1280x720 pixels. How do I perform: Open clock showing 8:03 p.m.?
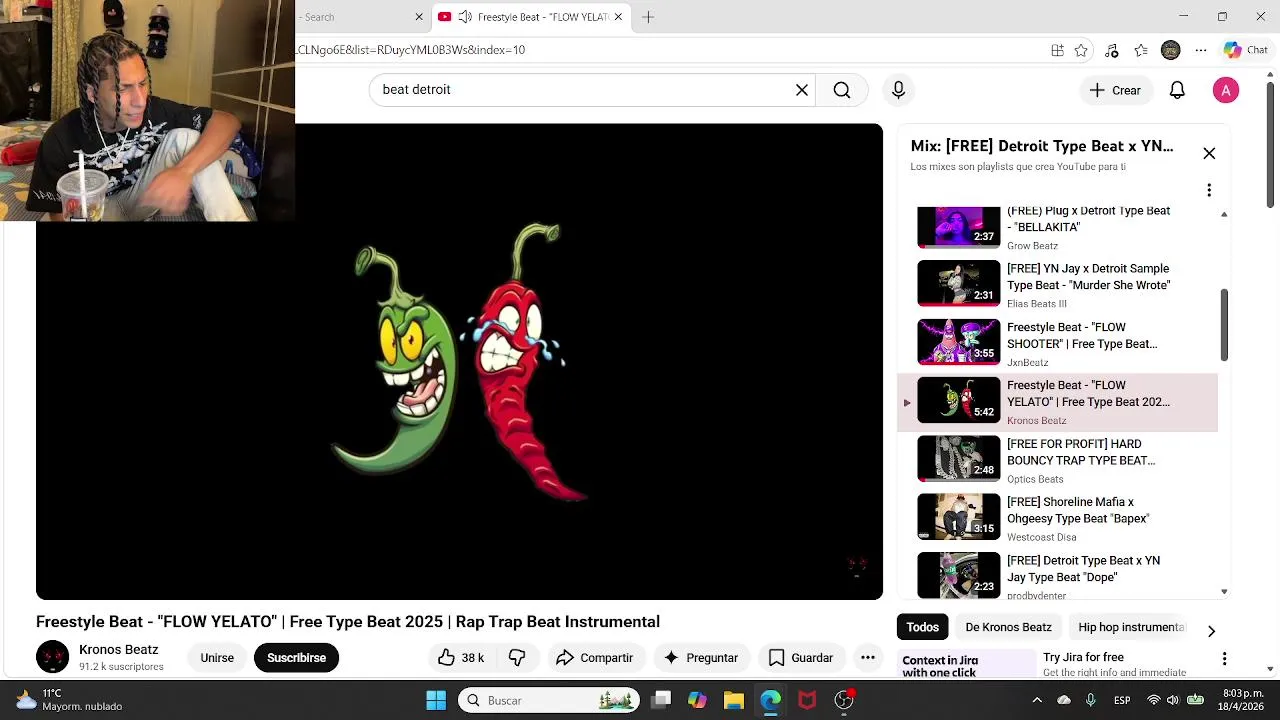tap(1242, 699)
